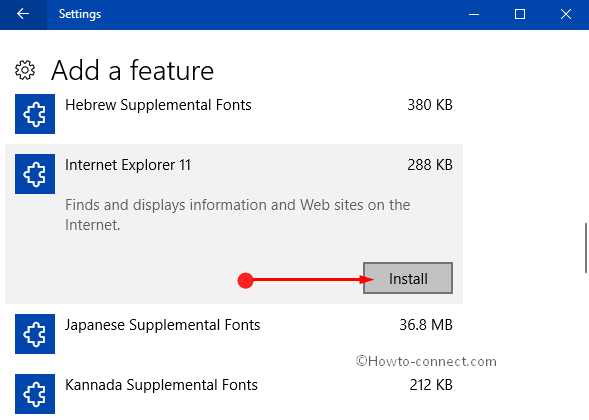Image resolution: width=589 pixels, height=420 pixels.
Task: Click the Internet Explorer 11 puzzle icon
Action: point(35,174)
